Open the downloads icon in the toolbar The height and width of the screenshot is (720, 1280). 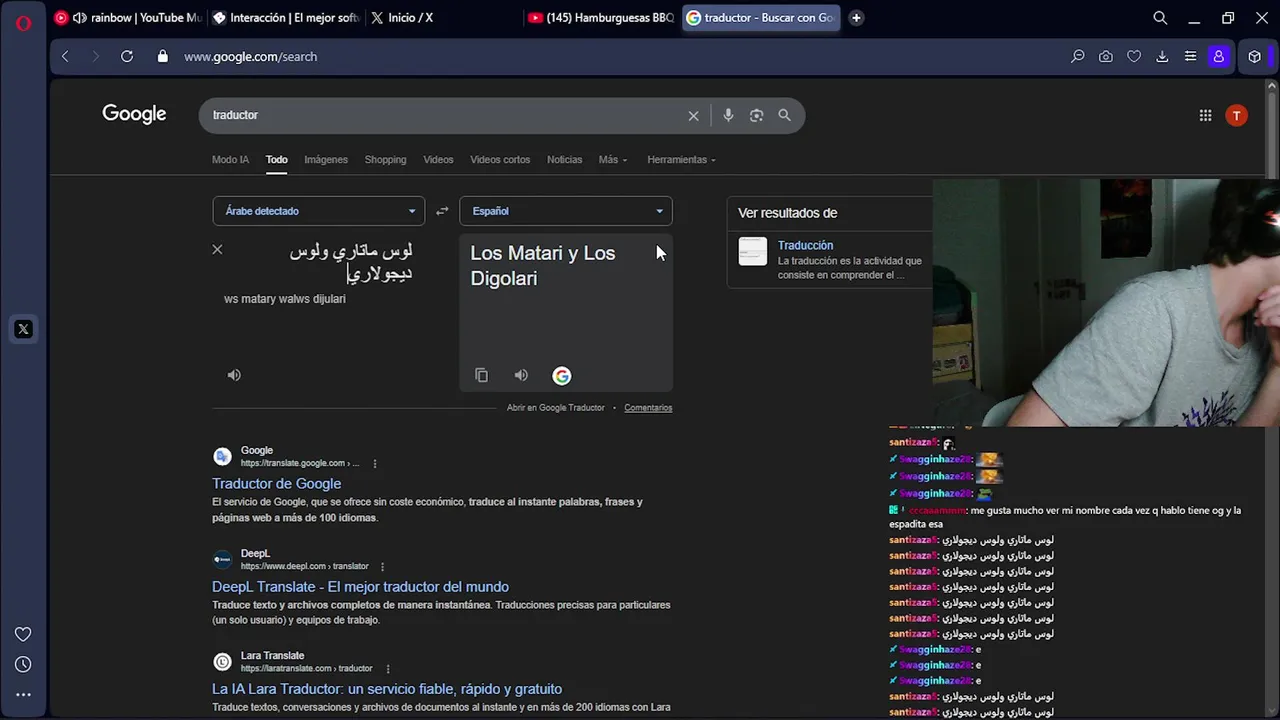tap(1162, 57)
